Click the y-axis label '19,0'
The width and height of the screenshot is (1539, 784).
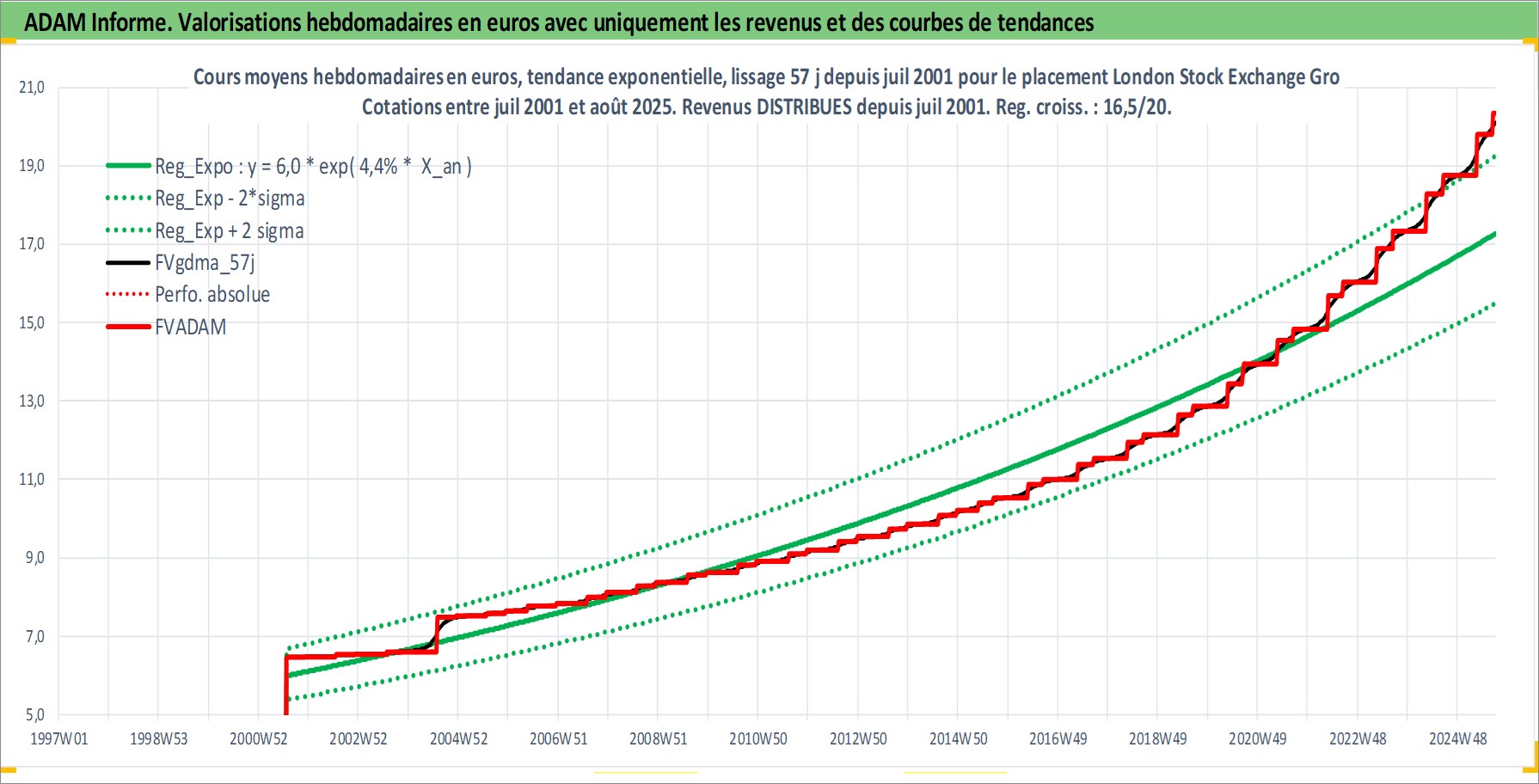tap(32, 165)
